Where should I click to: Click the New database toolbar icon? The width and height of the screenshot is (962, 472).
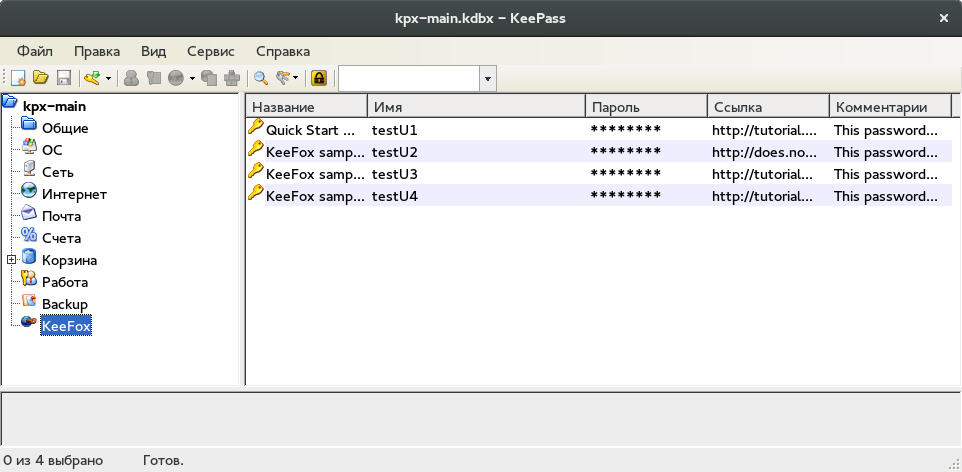click(18, 78)
